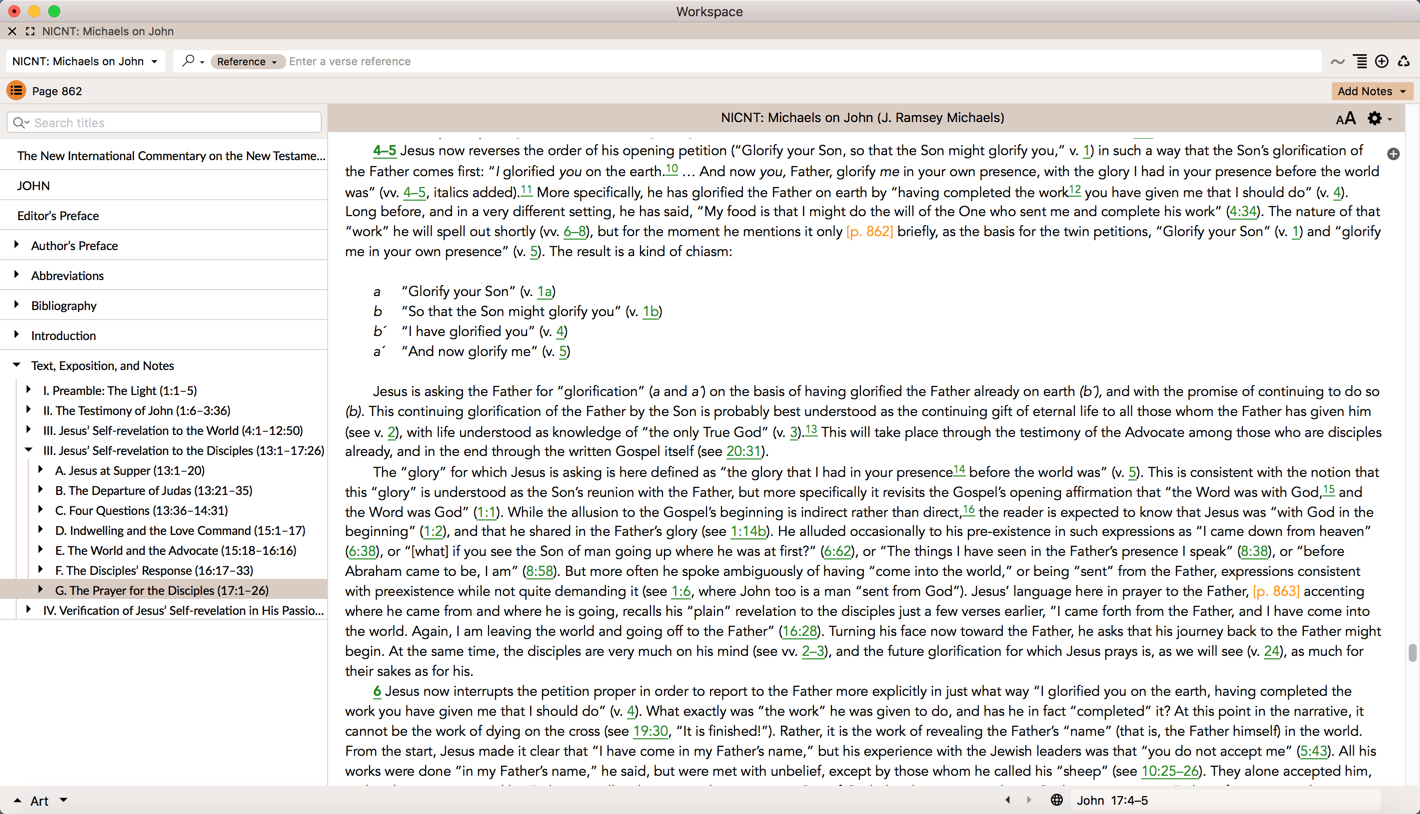Screen dimensions: 1420x814
Task: Click the recycle icon in the top toolbar
Action: pos(1404,61)
